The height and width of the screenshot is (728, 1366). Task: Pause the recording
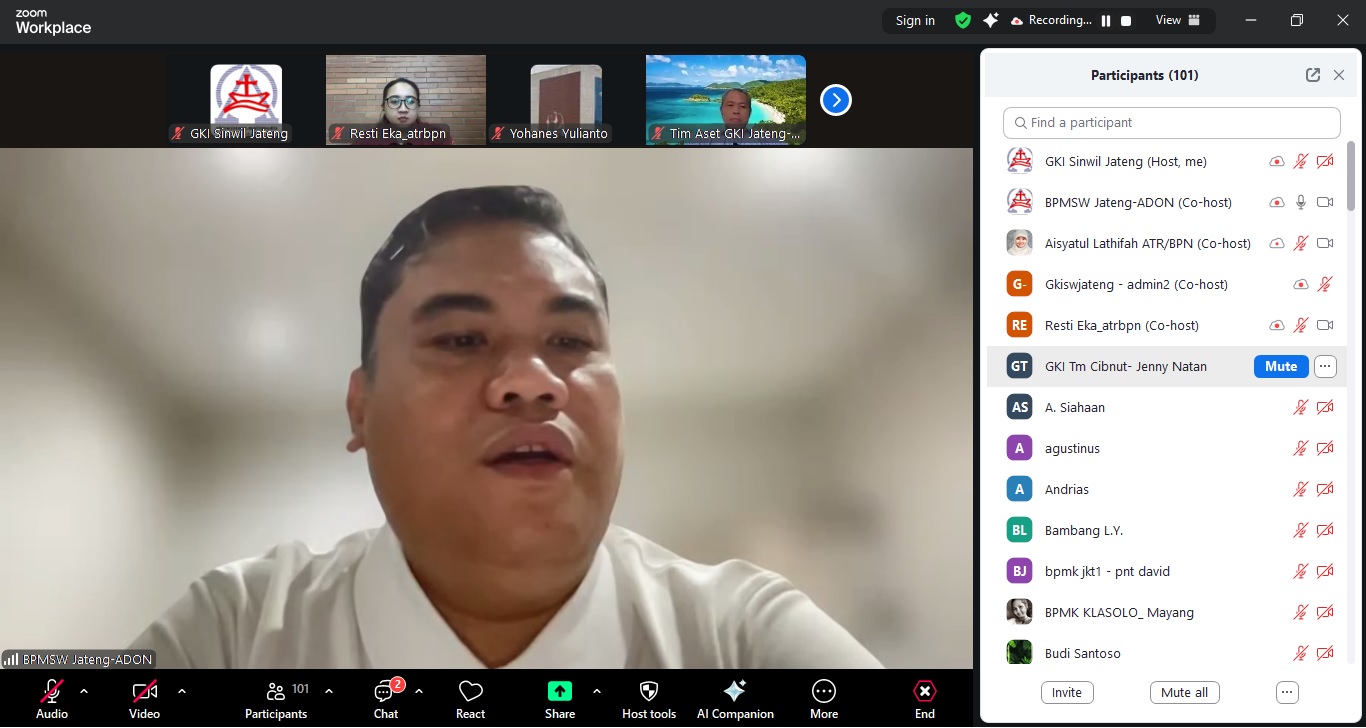[1106, 20]
